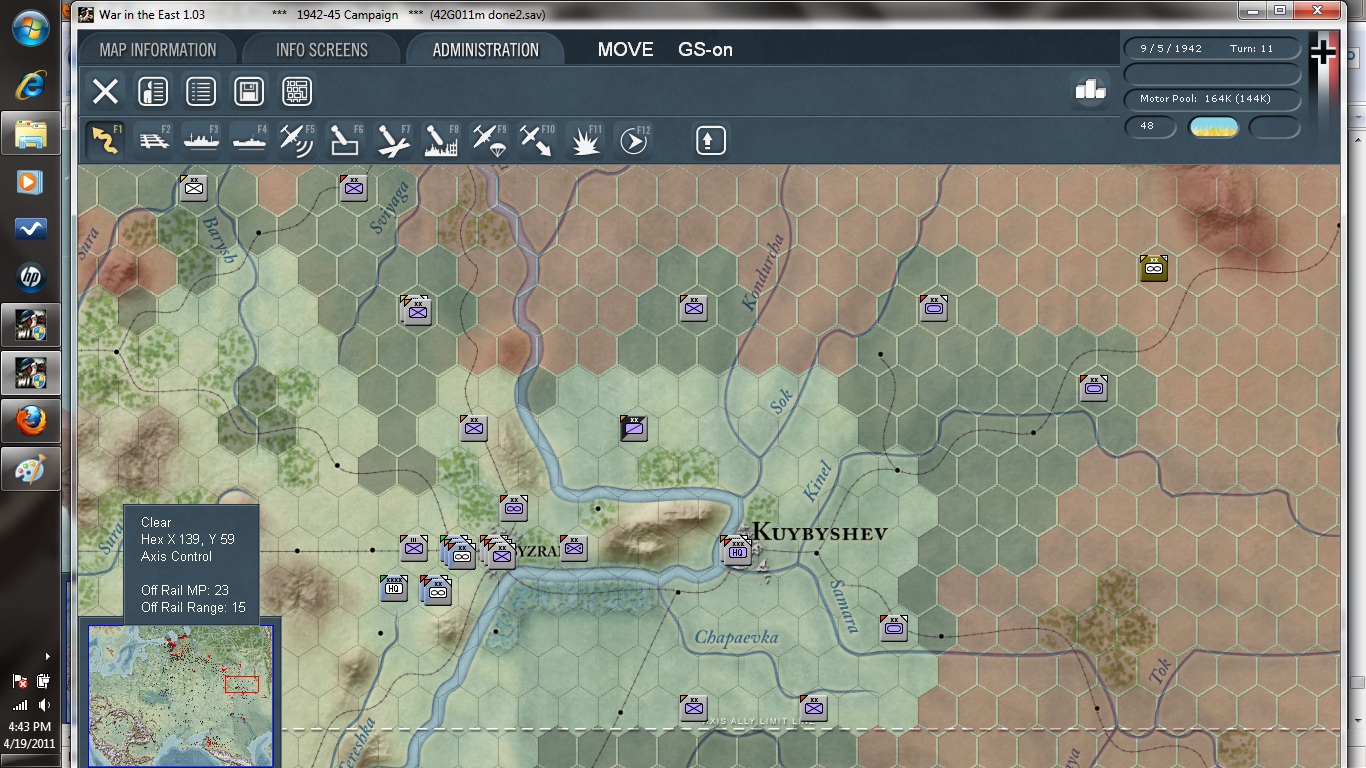Open the HP taskbar icon
This screenshot has height=768, width=1366.
click(x=31, y=278)
